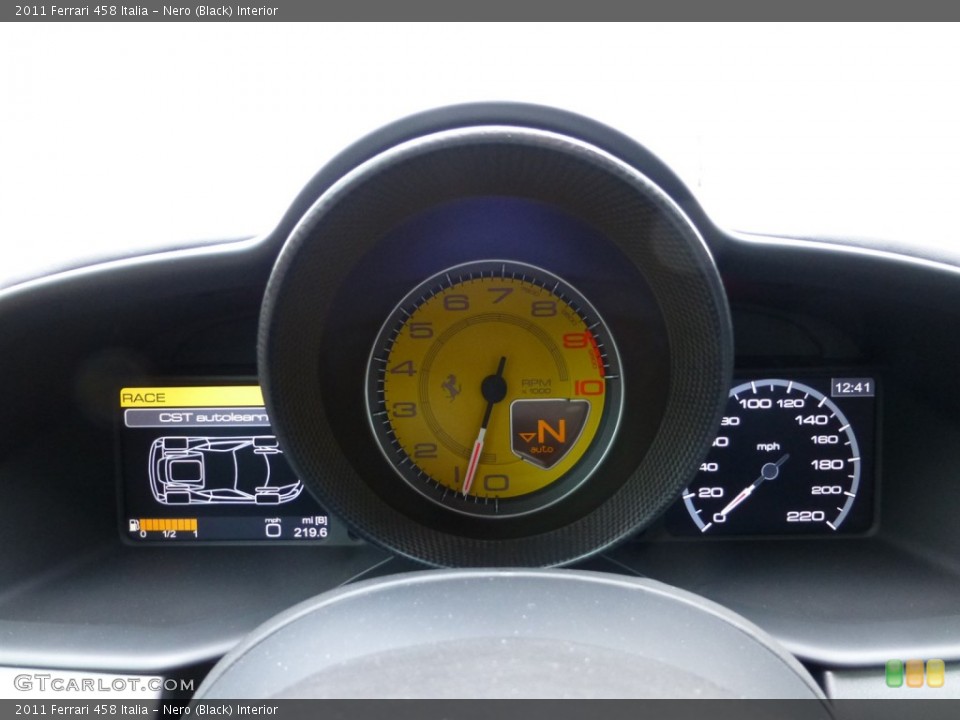
Task: Select the CST autolearn message bar
Action: coord(197,418)
